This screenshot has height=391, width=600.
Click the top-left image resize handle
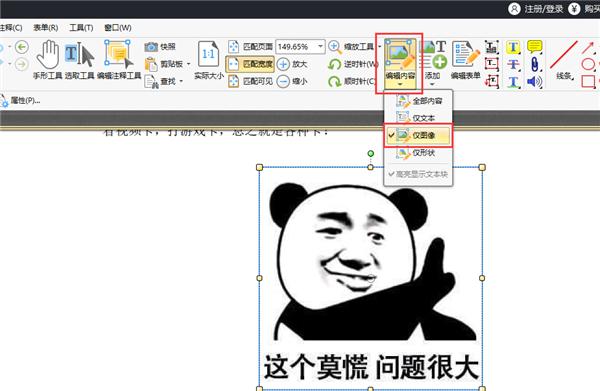(259, 167)
